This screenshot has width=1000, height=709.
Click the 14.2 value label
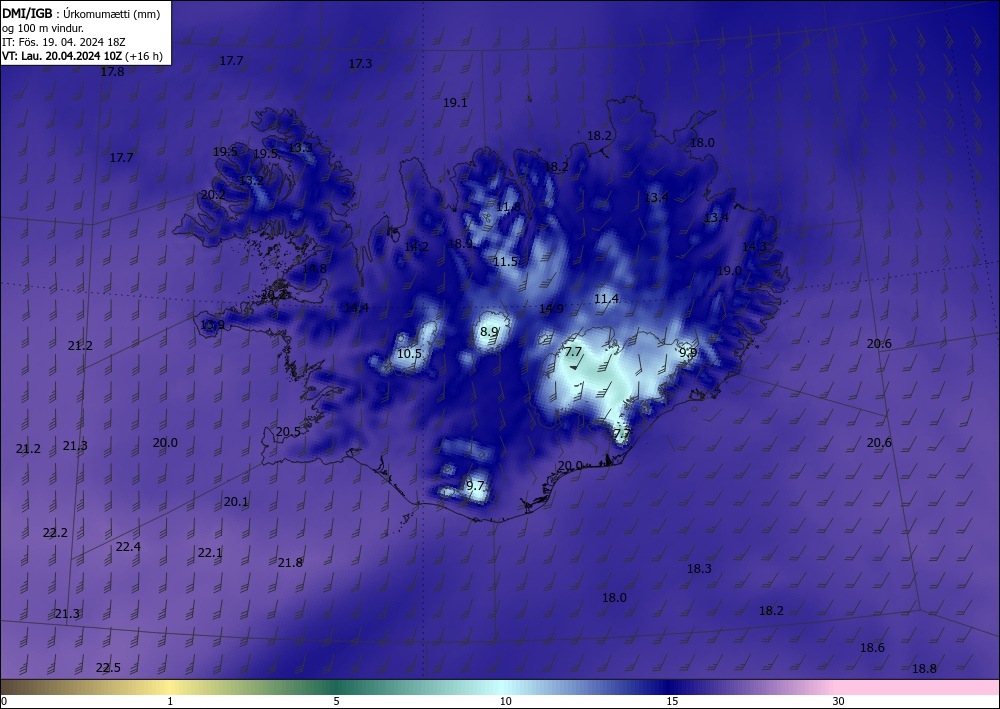(x=416, y=246)
